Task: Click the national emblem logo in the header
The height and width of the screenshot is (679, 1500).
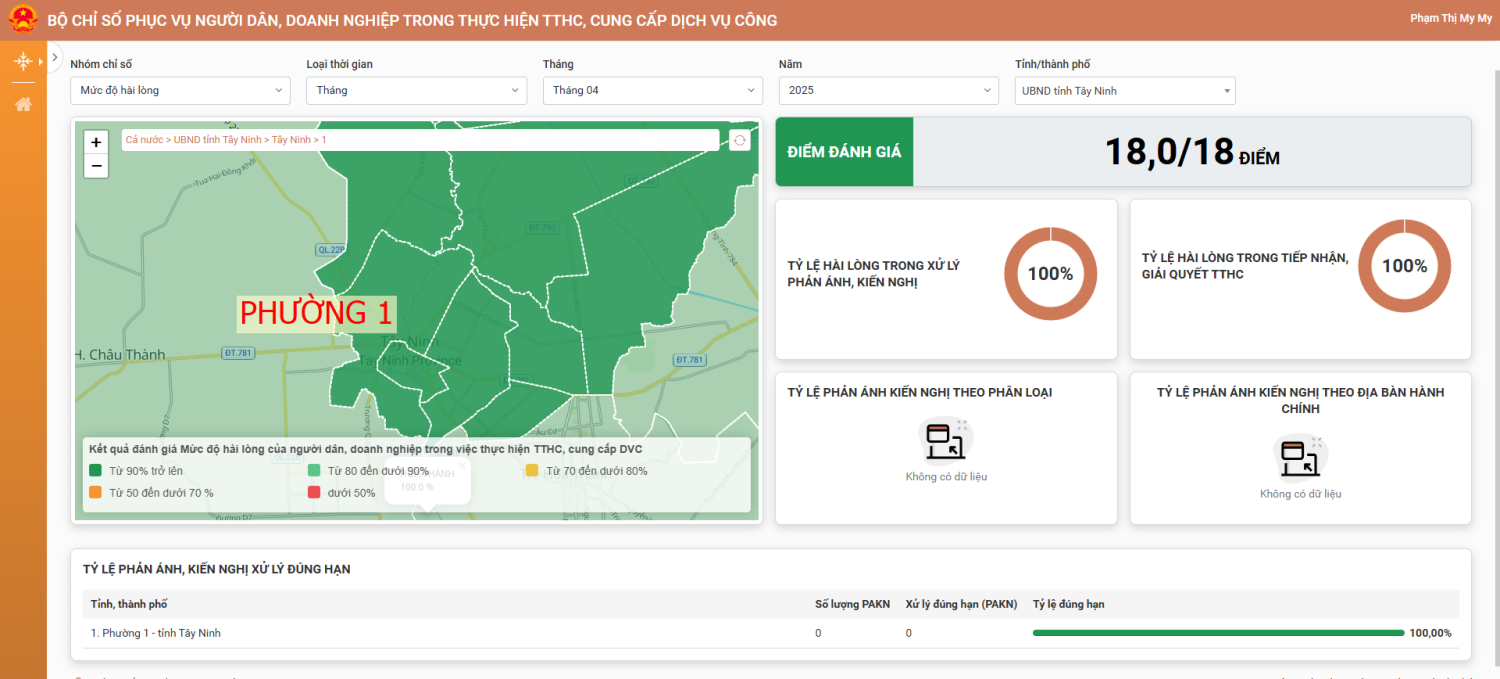Action: (x=22, y=20)
